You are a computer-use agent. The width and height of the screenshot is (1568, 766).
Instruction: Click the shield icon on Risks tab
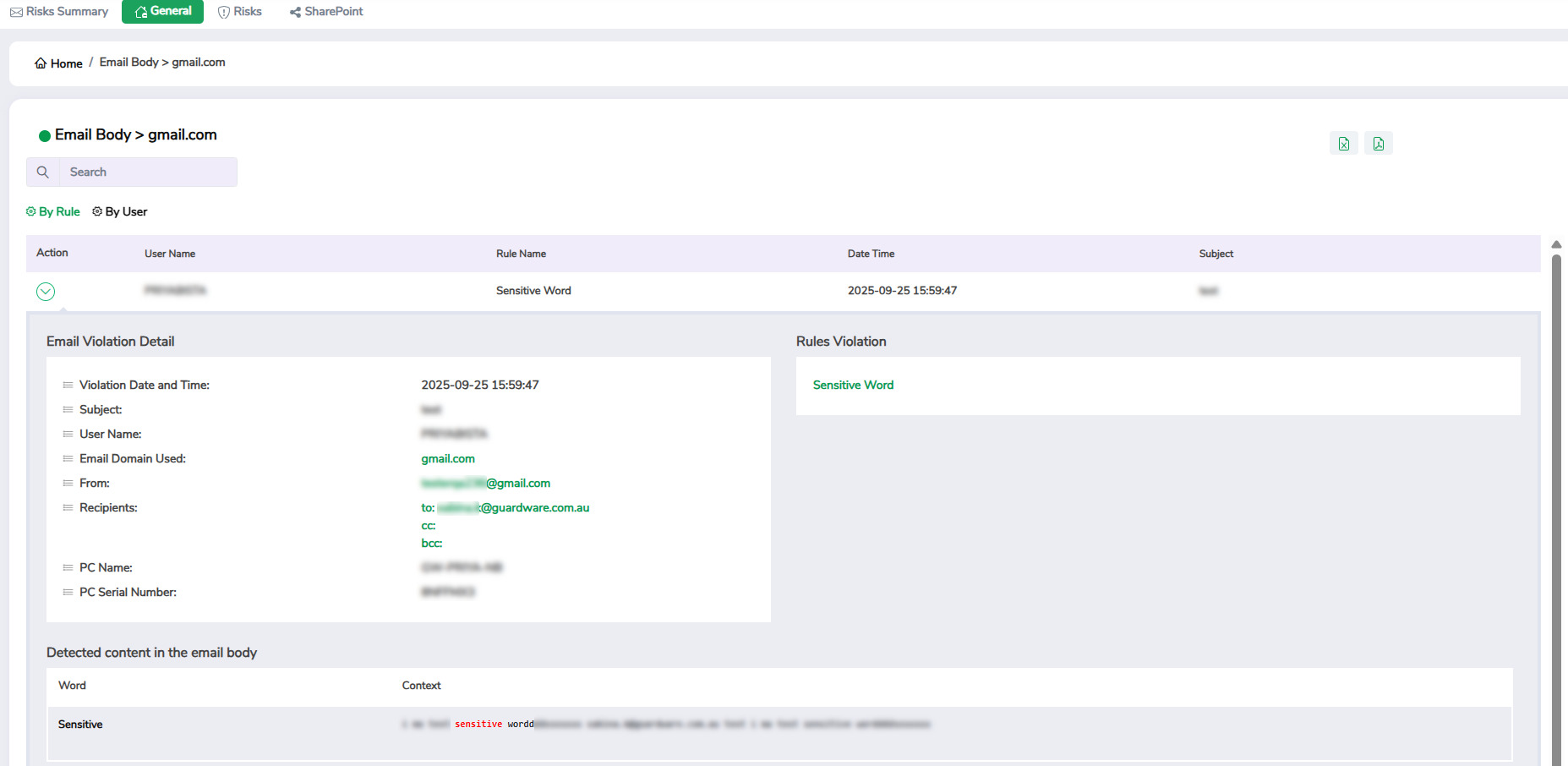pos(224,12)
